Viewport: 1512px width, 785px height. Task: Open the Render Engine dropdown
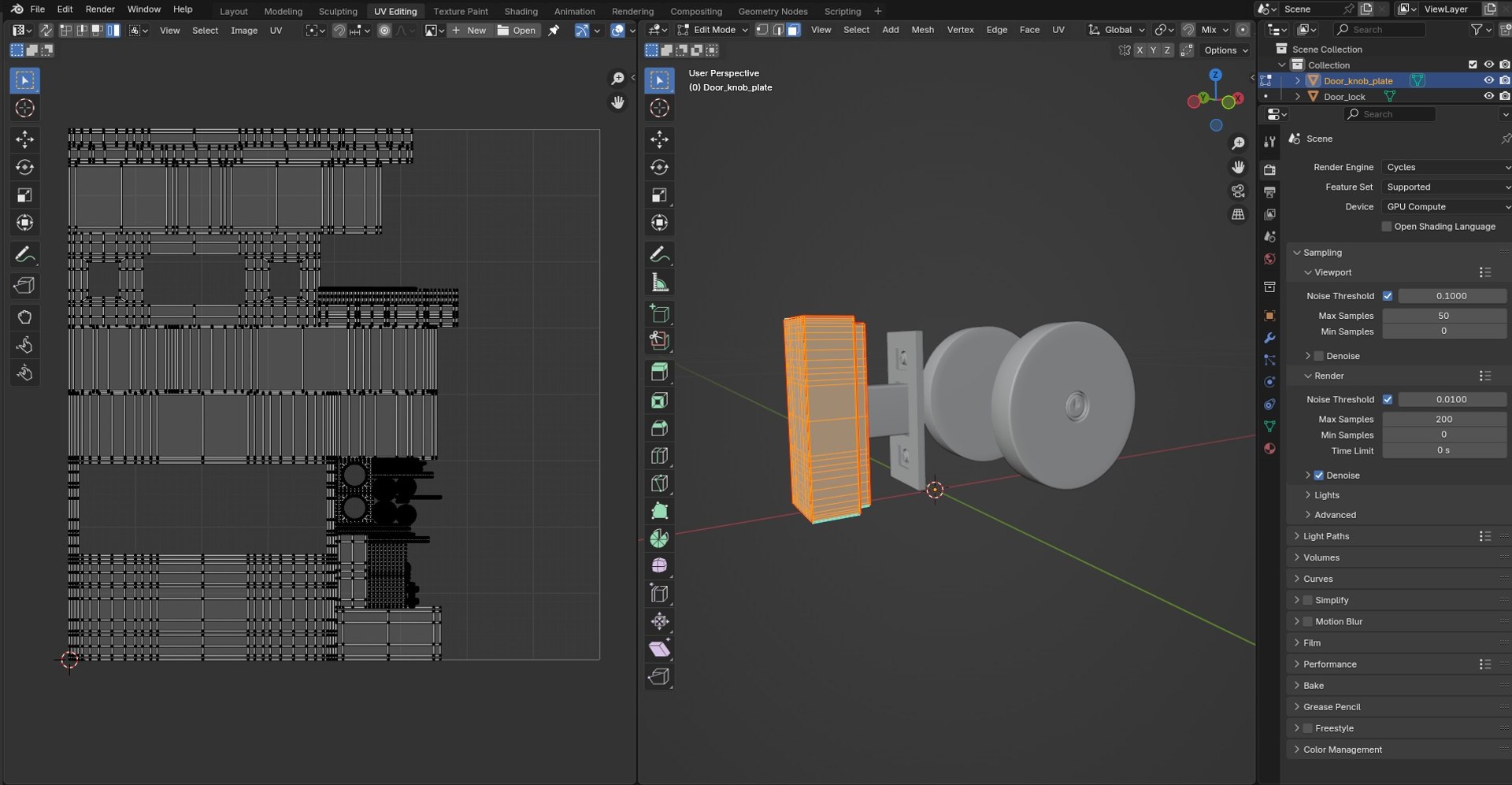click(x=1446, y=167)
